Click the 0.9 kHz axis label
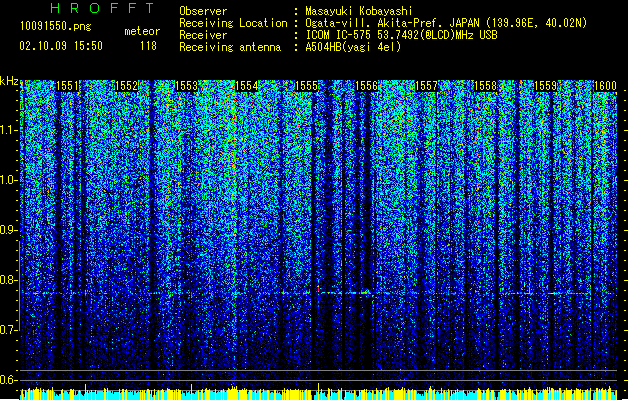This screenshot has height=400, width=629. tap(9, 230)
